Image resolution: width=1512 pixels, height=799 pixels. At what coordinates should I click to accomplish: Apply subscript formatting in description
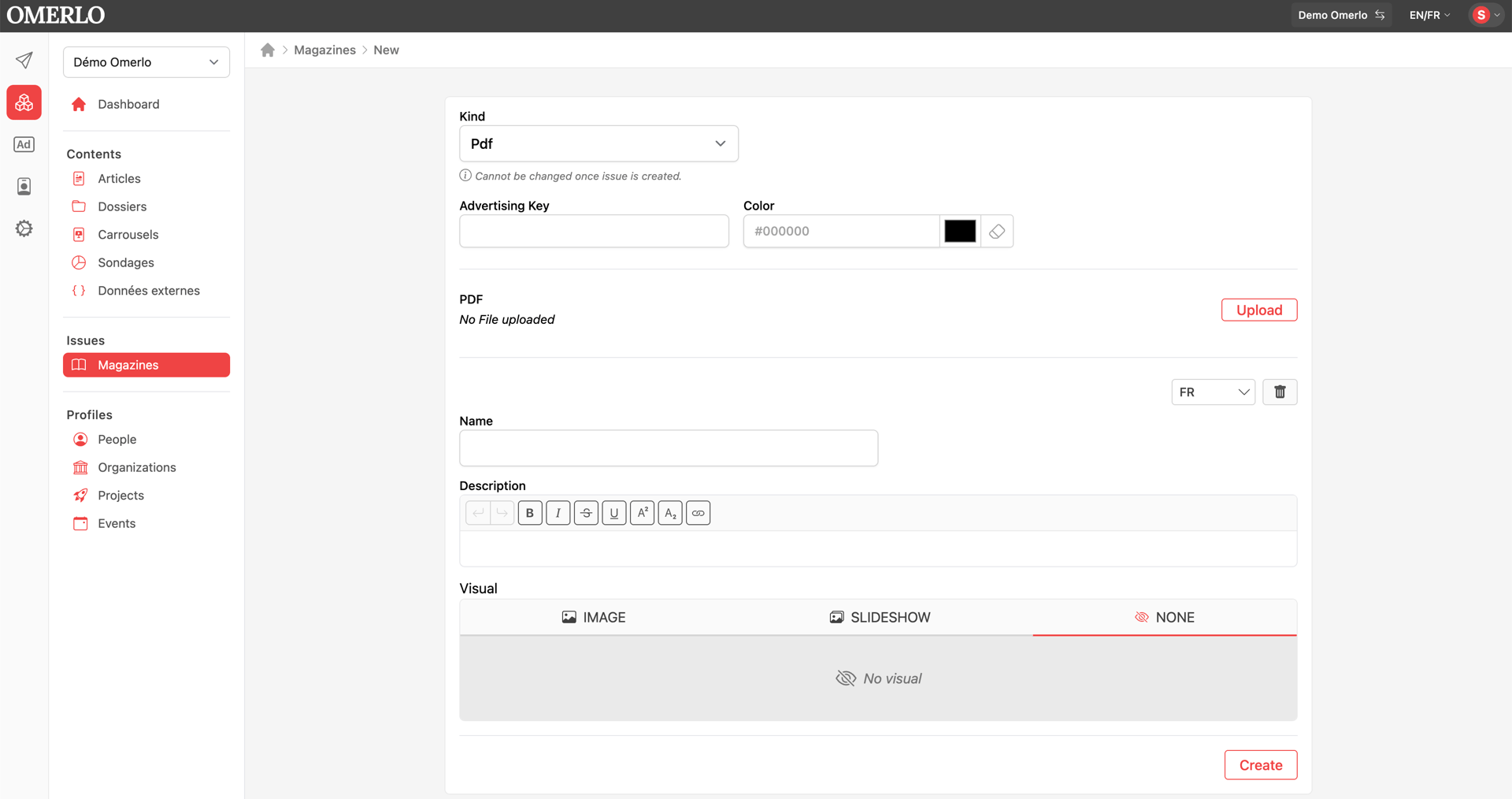pos(670,513)
